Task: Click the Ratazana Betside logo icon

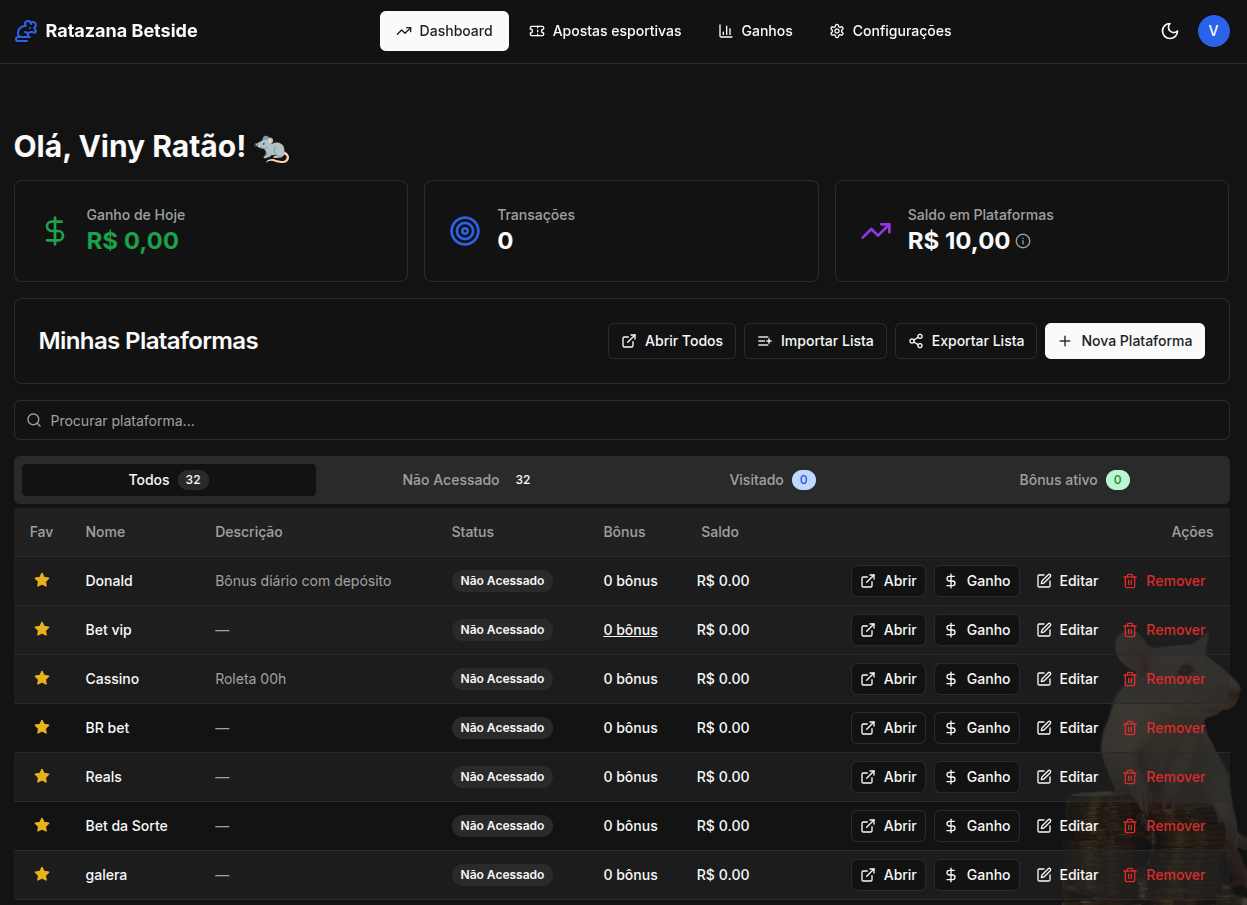Action: tap(26, 31)
